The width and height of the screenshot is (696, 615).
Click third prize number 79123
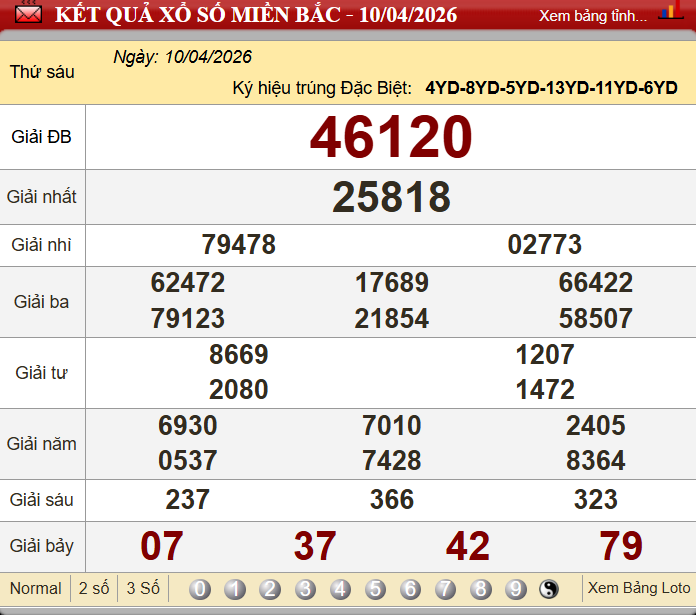(x=188, y=319)
